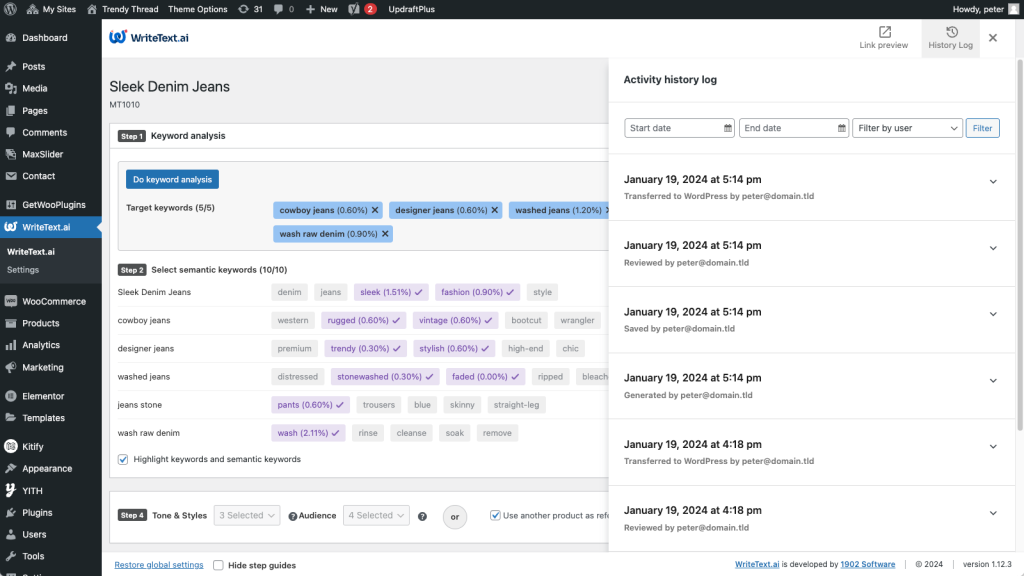Open the Start date calendar picker icon
1024x576 pixels.
pos(727,128)
